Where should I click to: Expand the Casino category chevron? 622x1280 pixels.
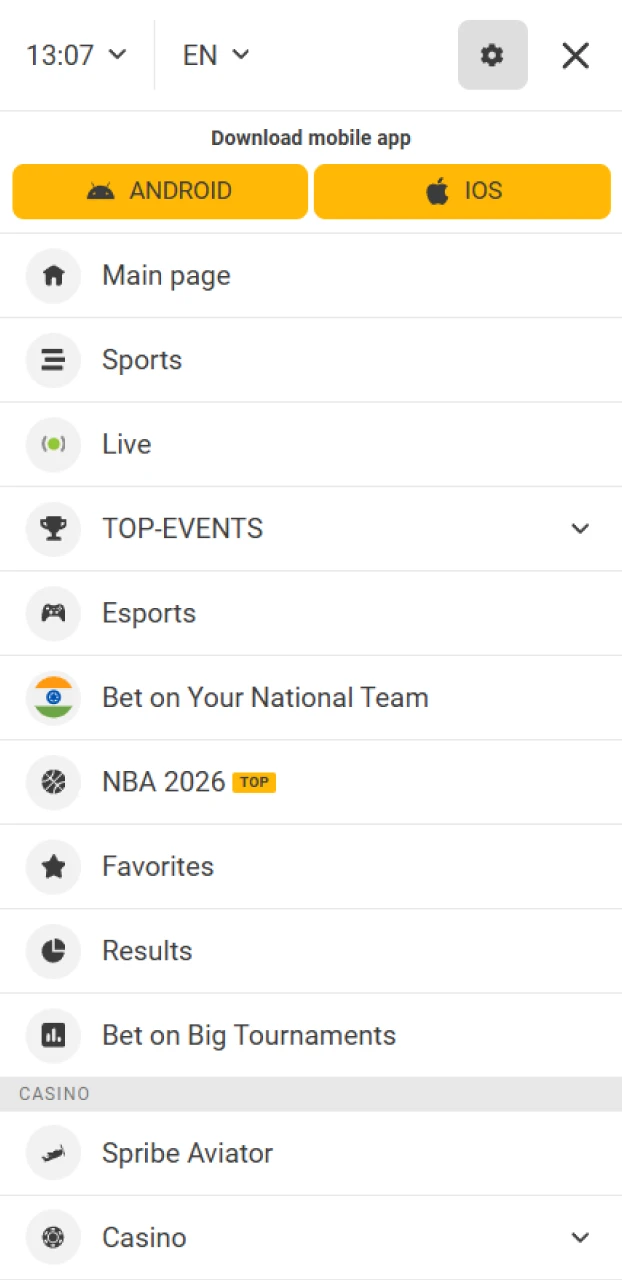pyautogui.click(x=580, y=1237)
